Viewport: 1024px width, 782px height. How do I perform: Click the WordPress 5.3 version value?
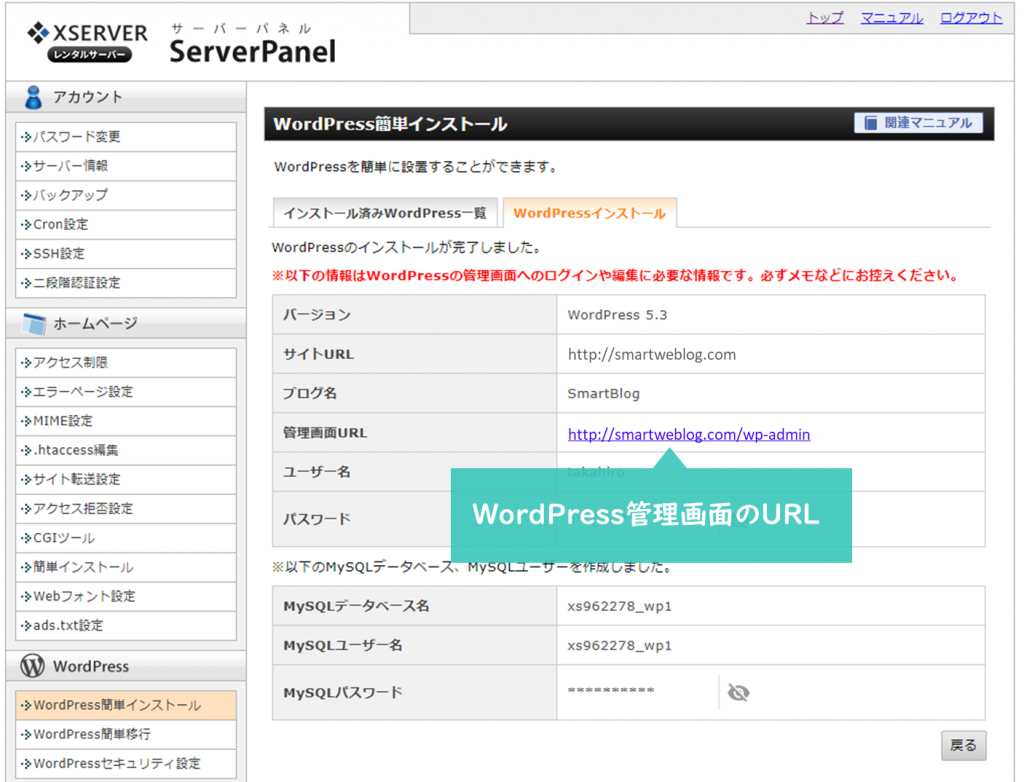617,315
